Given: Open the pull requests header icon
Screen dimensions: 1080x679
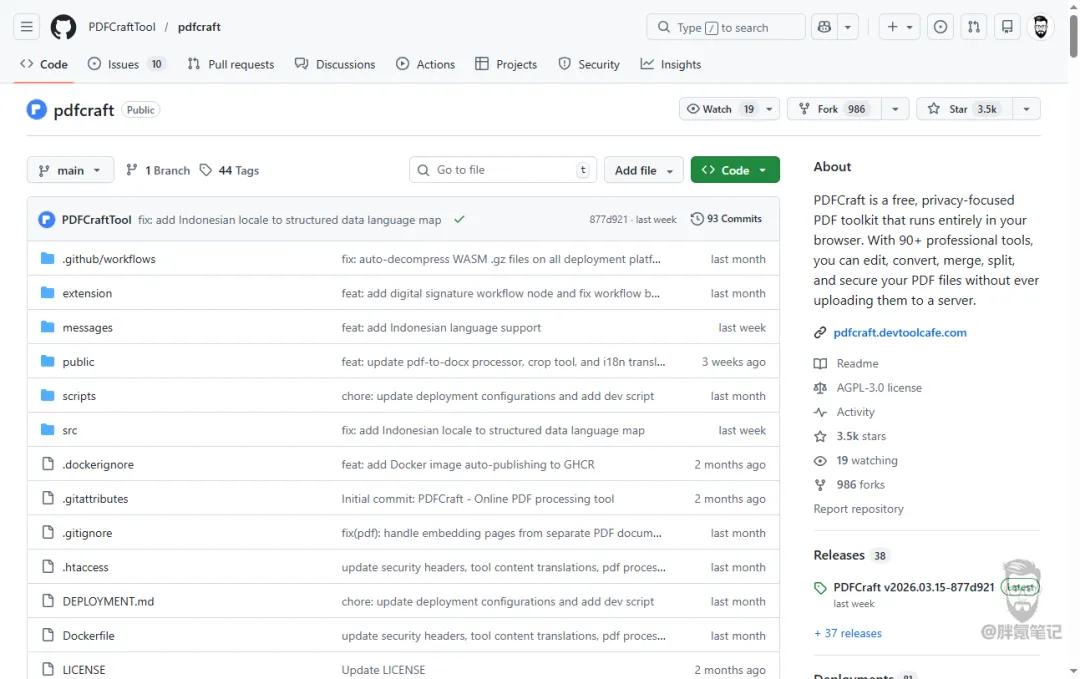Looking at the screenshot, I should pyautogui.click(x=974, y=27).
